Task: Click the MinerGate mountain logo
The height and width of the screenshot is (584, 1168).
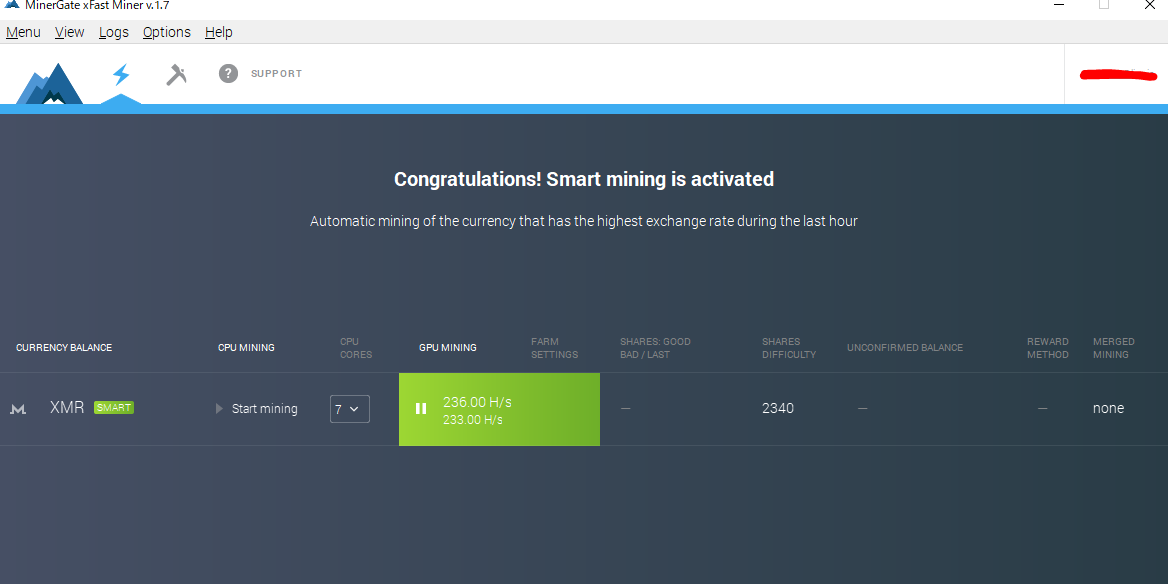Action: tap(49, 83)
